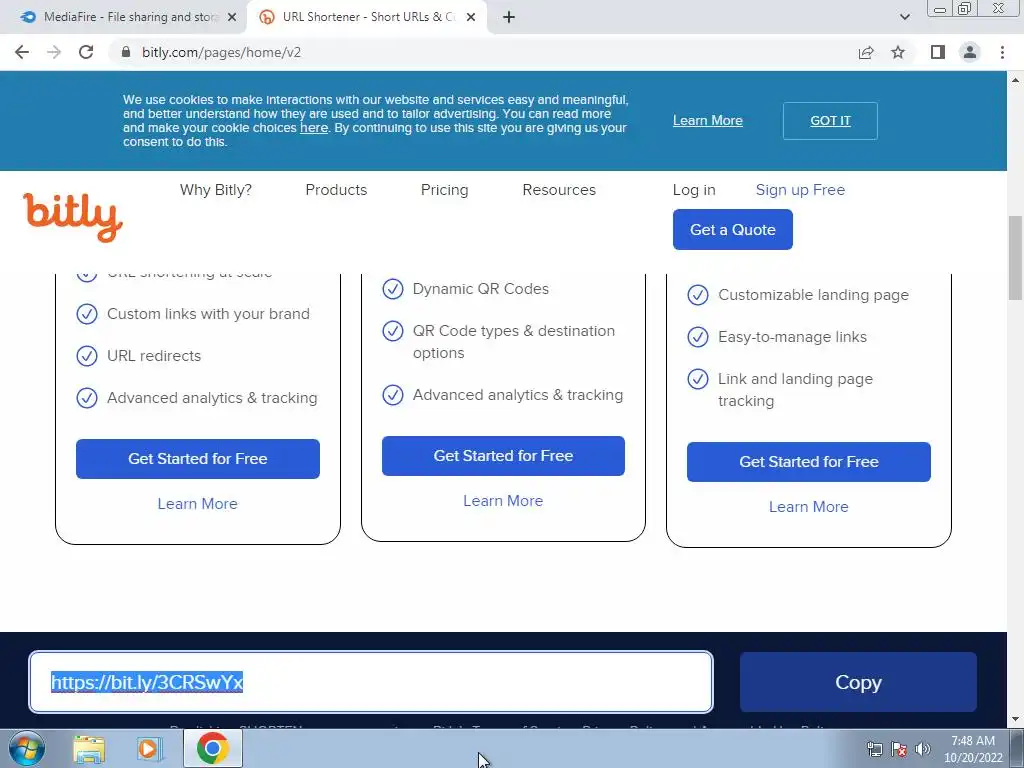The height and width of the screenshot is (768, 1024).
Task: Click Log in
Action: tap(694, 190)
